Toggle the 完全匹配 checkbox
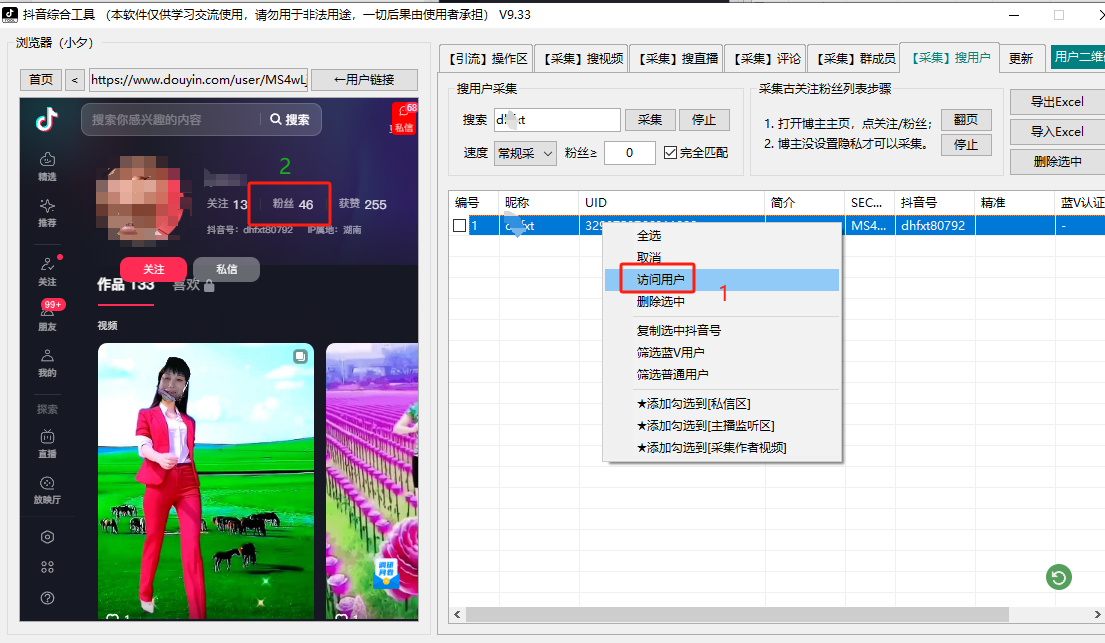The width and height of the screenshot is (1105, 643). coord(671,153)
